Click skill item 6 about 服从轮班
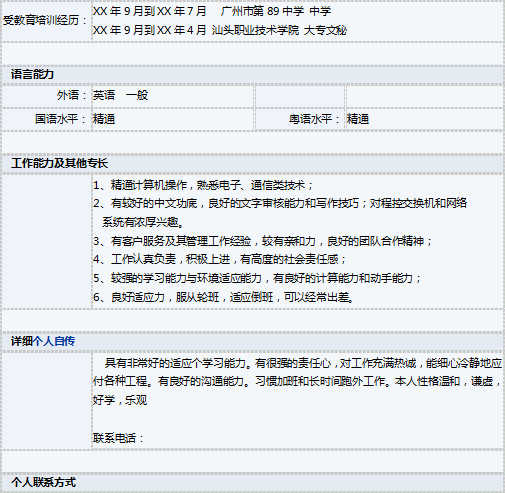This screenshot has height=493, width=505. pos(223,297)
